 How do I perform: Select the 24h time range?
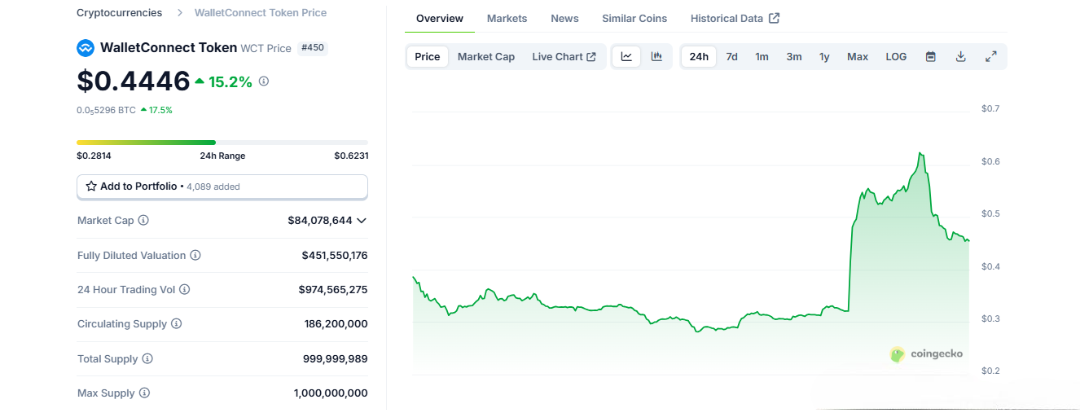pos(699,57)
